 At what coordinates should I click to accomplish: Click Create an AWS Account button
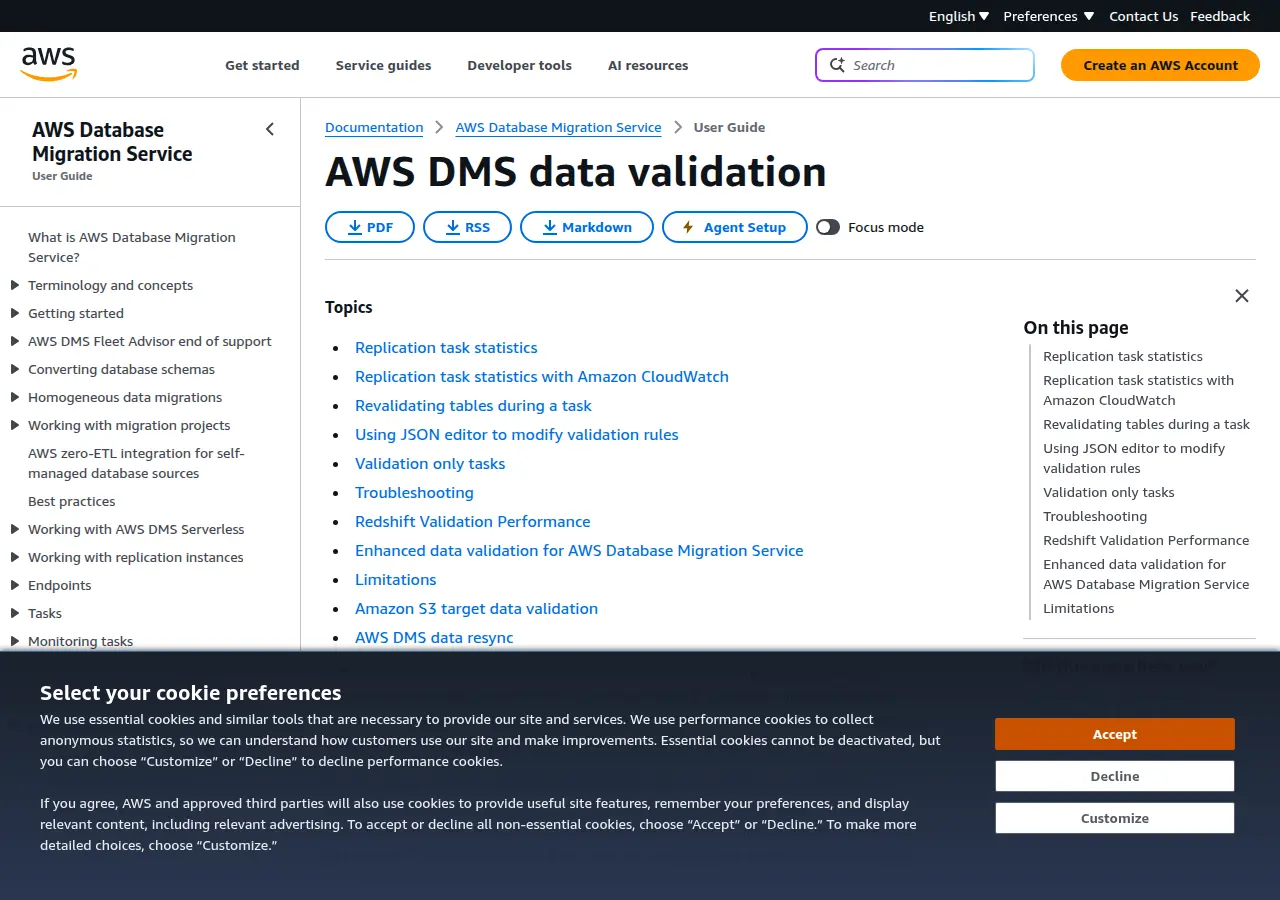point(1160,65)
